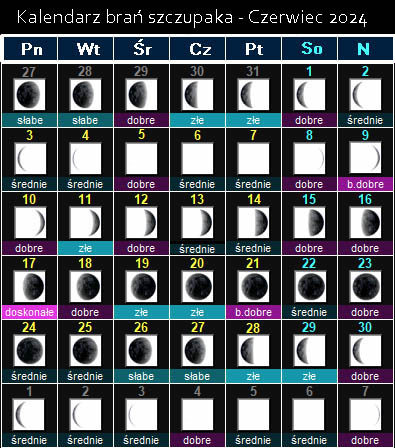Select the moon phase icon for June 28

253,350
